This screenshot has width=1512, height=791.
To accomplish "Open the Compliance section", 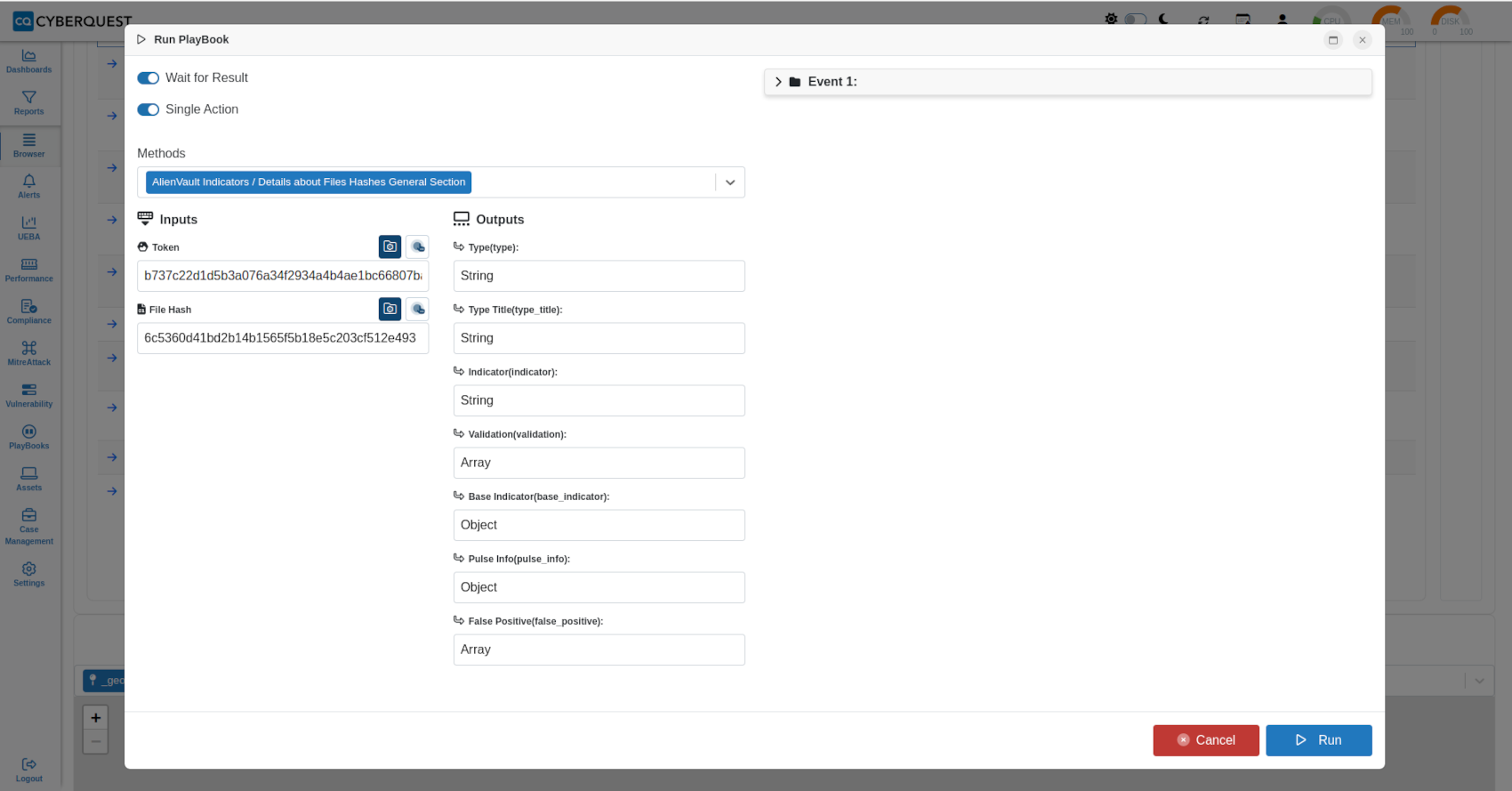I will 29,312.
